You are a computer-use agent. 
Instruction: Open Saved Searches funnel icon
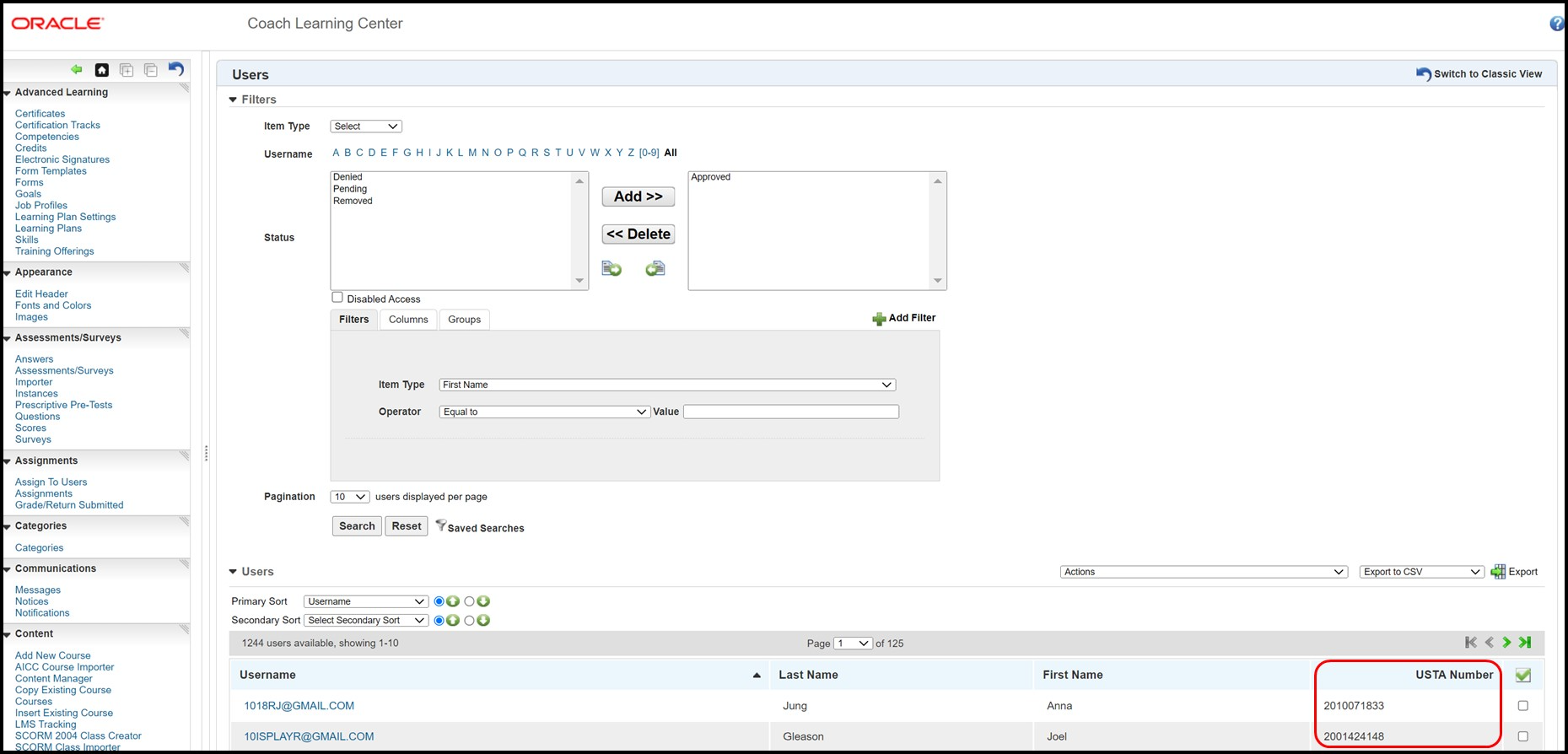(x=440, y=525)
